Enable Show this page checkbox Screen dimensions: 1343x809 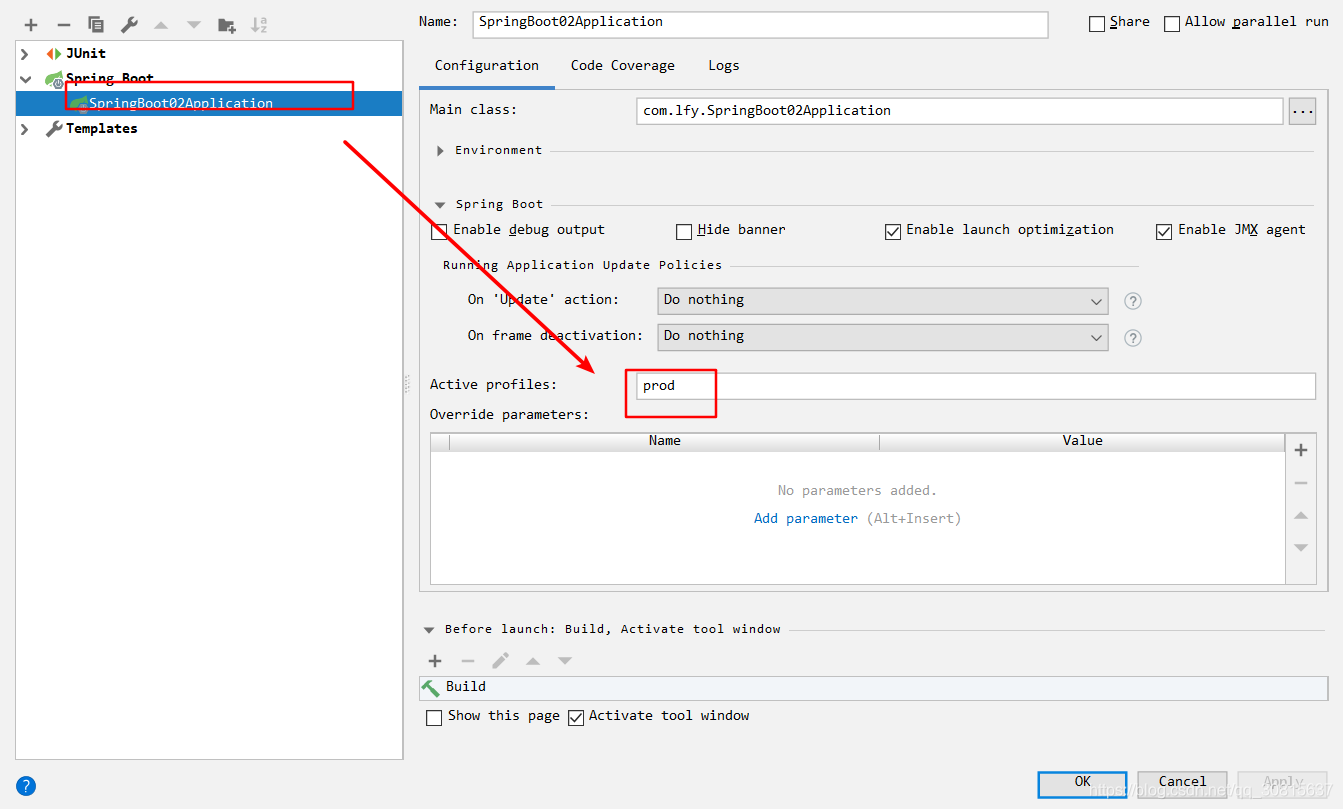434,717
